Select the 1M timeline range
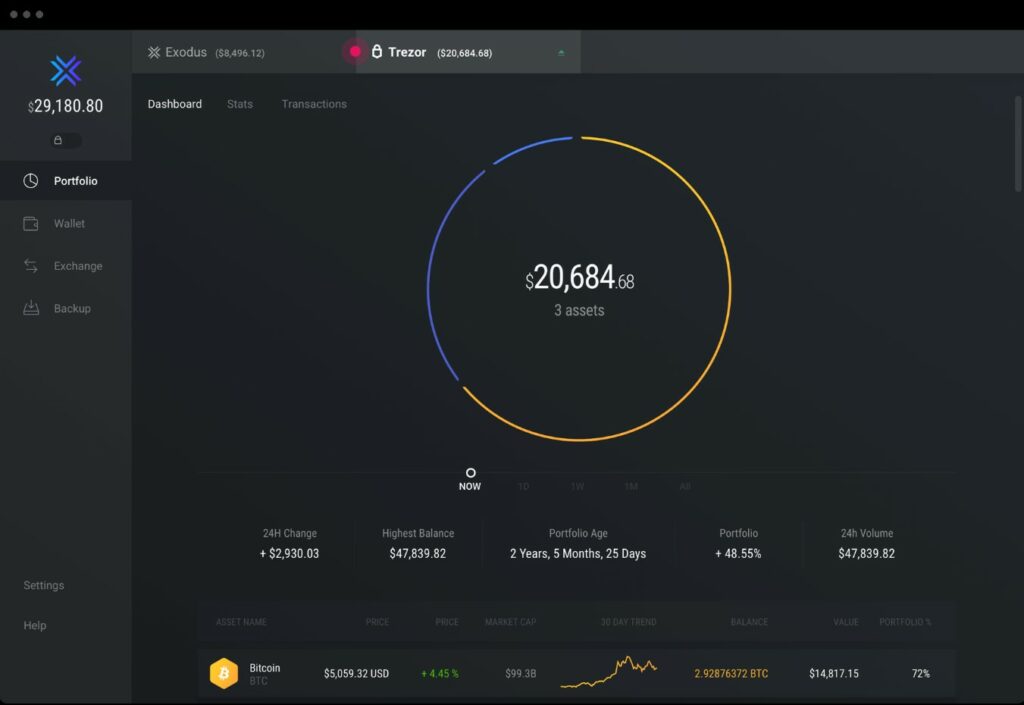The image size is (1024, 705). point(631,486)
